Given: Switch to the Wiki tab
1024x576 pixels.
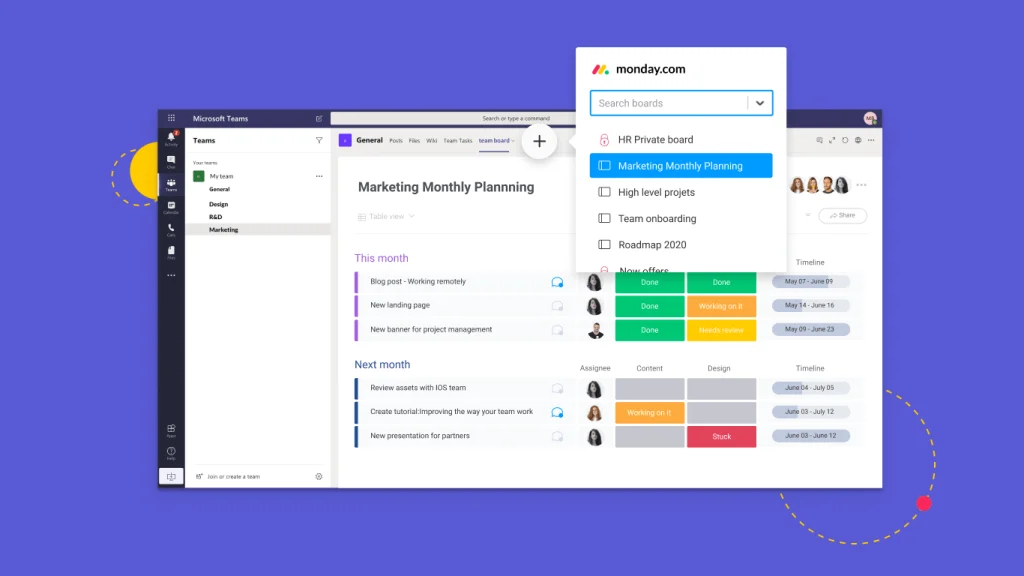Looking at the screenshot, I should (x=432, y=141).
